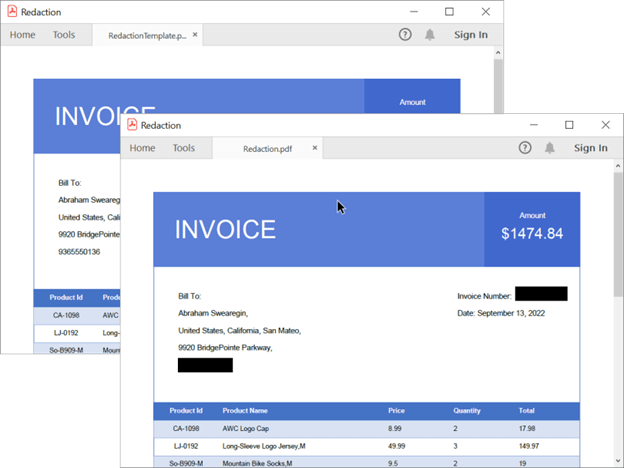Click the redacted Invoice Number black box
624x468 pixels.
coord(541,294)
